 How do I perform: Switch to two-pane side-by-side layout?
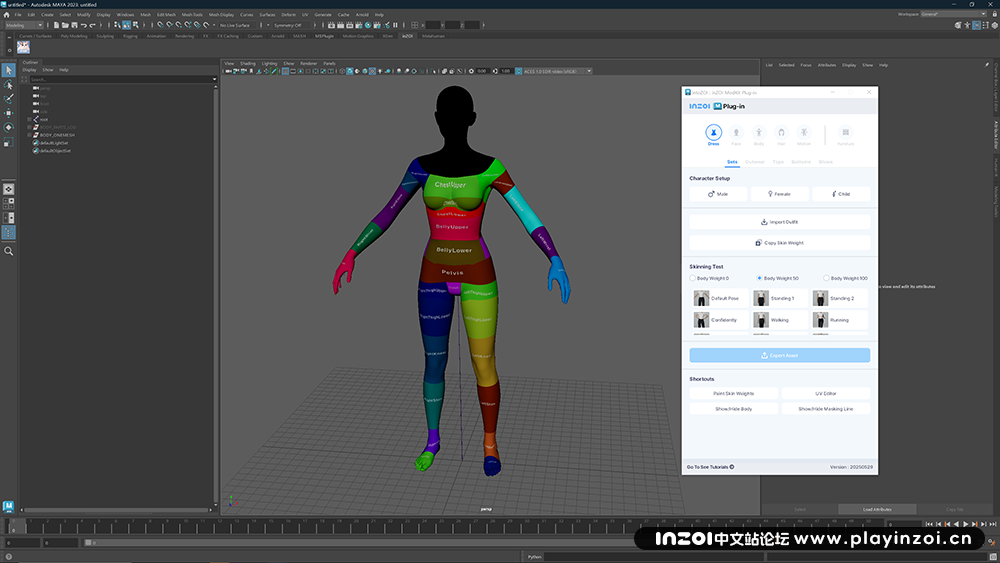[x=8, y=217]
